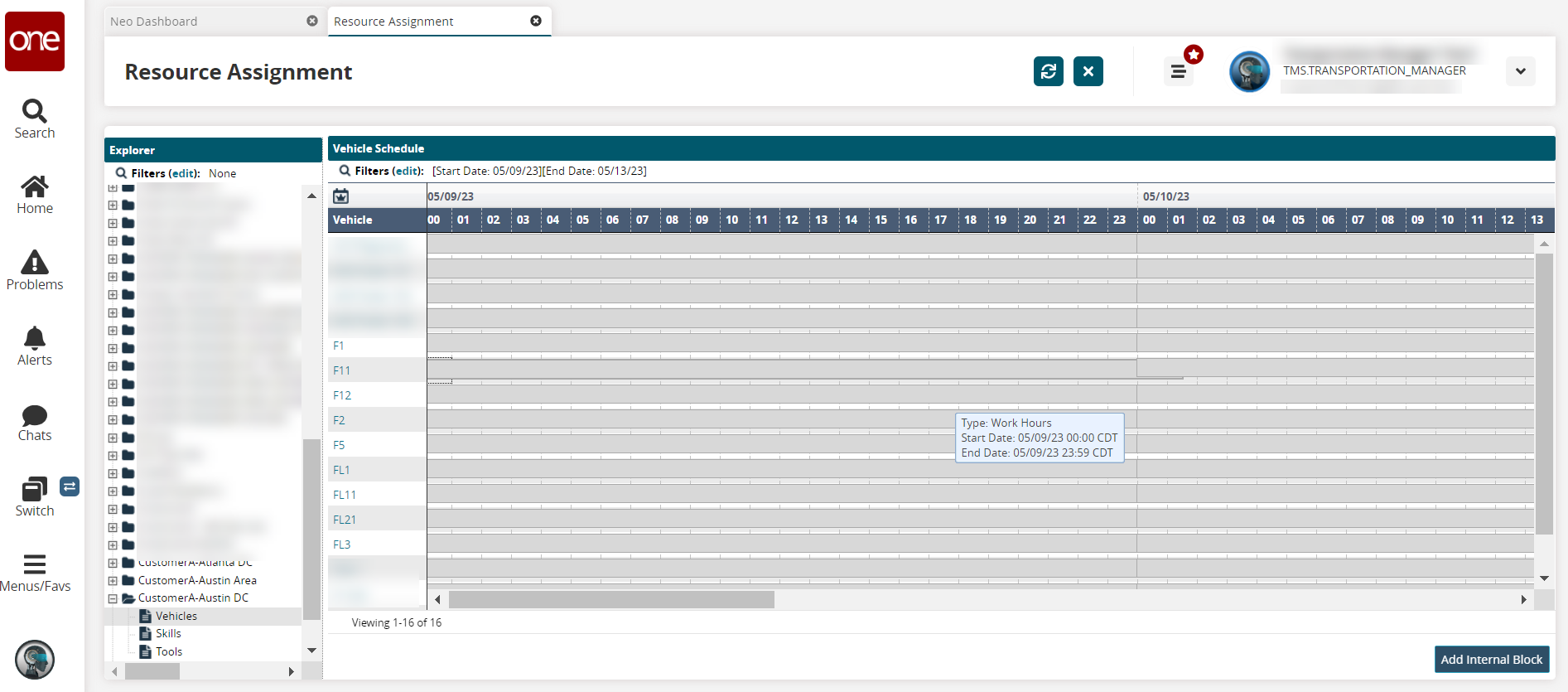1568x692 pixels.
Task: Select the Tools tree node
Action: 169,652
